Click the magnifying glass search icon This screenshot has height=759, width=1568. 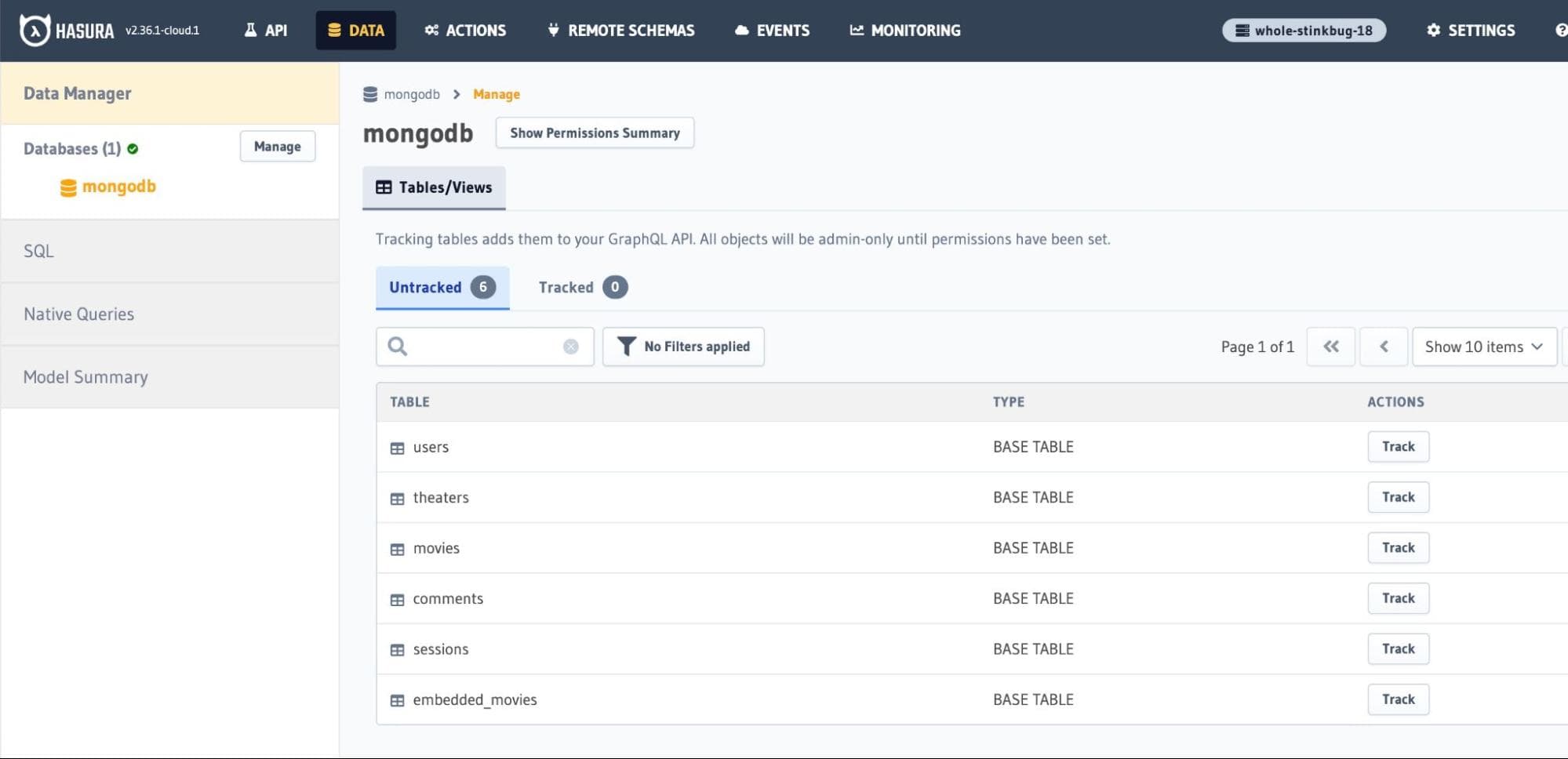click(x=398, y=347)
